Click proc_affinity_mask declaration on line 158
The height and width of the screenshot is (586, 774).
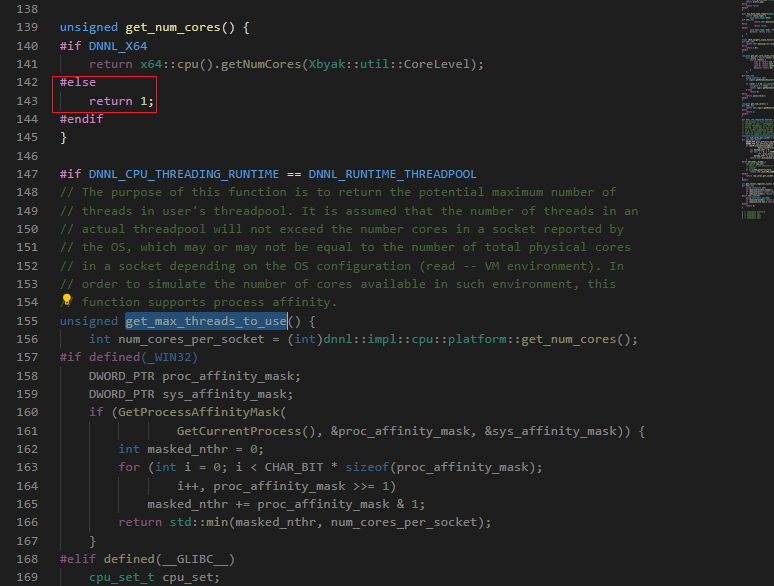228,376
